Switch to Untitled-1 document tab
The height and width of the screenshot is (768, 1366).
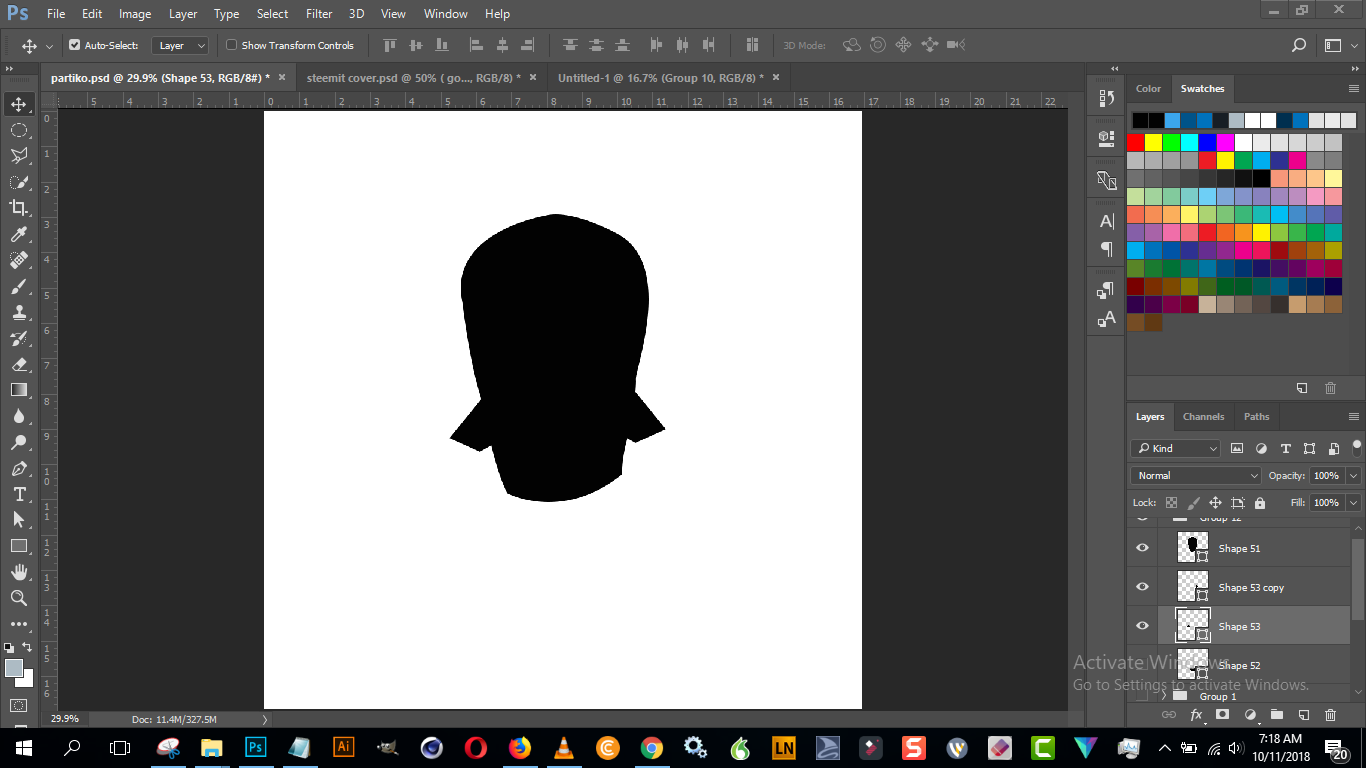point(660,77)
